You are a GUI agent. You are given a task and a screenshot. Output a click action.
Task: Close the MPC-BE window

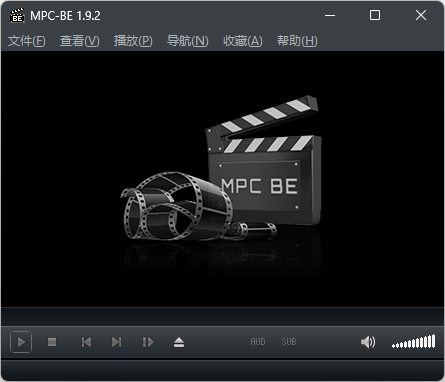tap(421, 15)
